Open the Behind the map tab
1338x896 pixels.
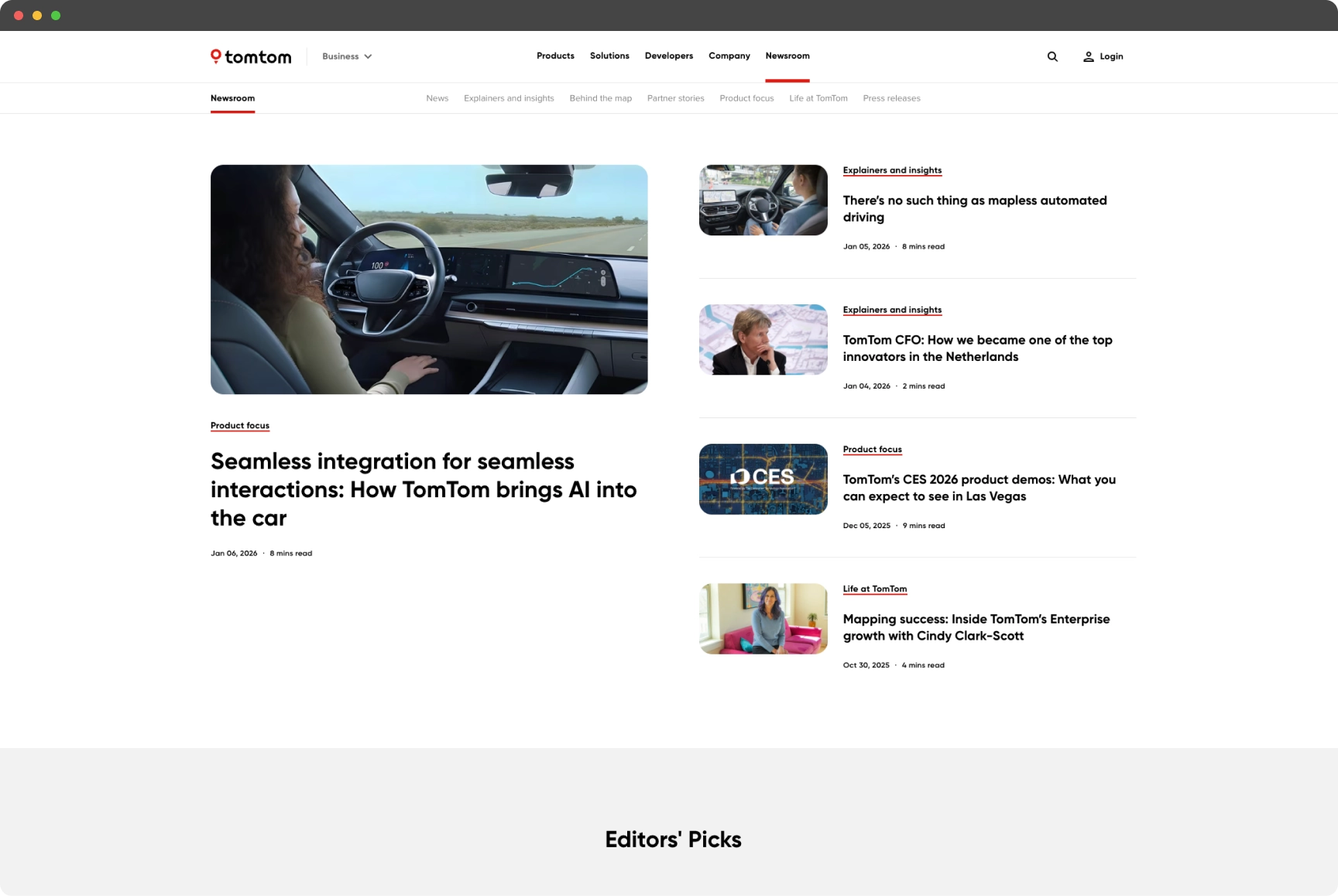click(x=601, y=98)
